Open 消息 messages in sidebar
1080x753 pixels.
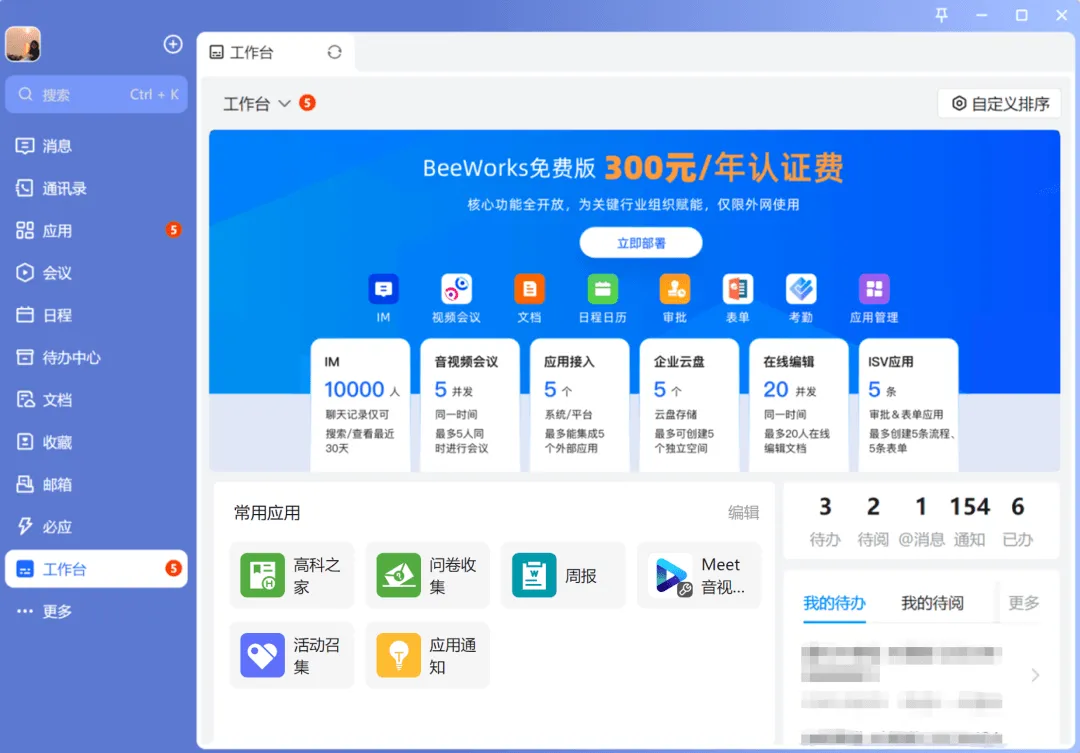tap(96, 146)
